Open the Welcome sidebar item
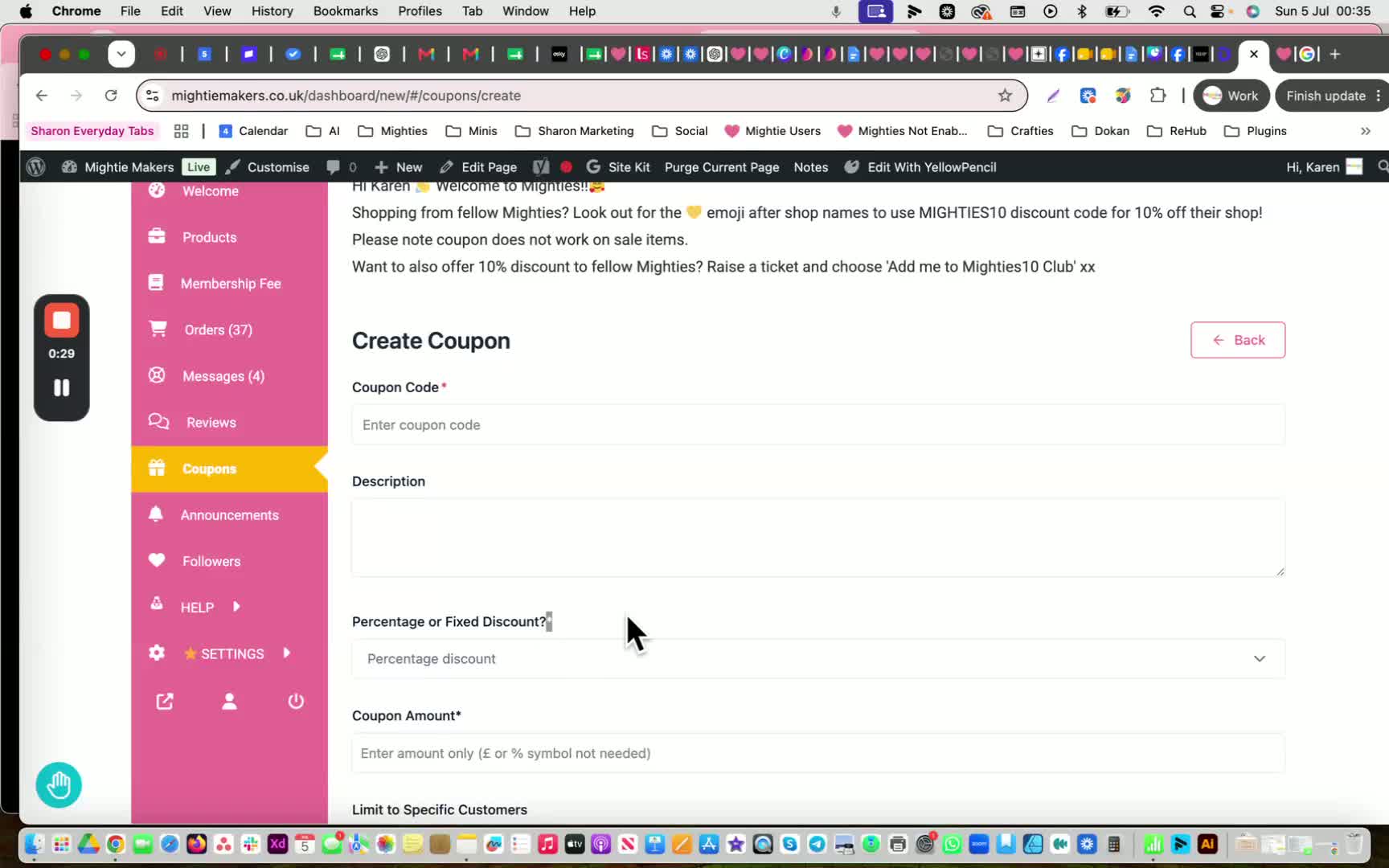Image resolution: width=1389 pixels, height=868 pixels. (x=210, y=191)
